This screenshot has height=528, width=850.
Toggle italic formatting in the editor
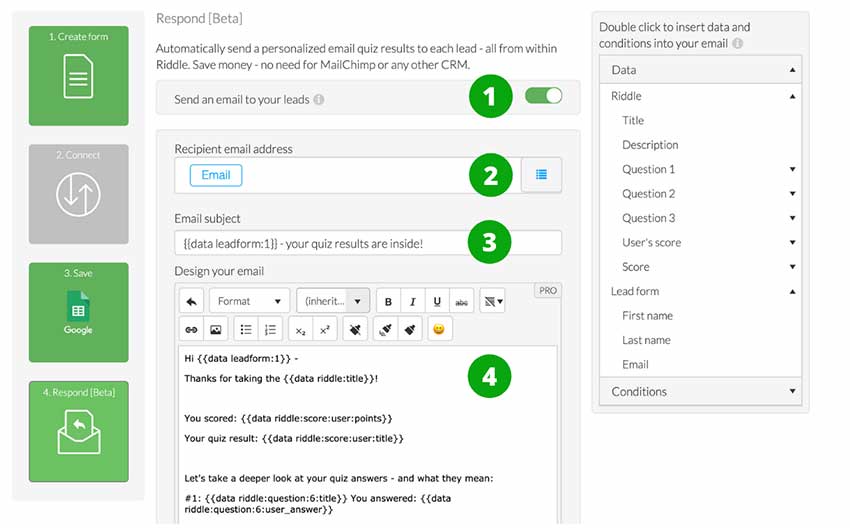click(x=413, y=301)
